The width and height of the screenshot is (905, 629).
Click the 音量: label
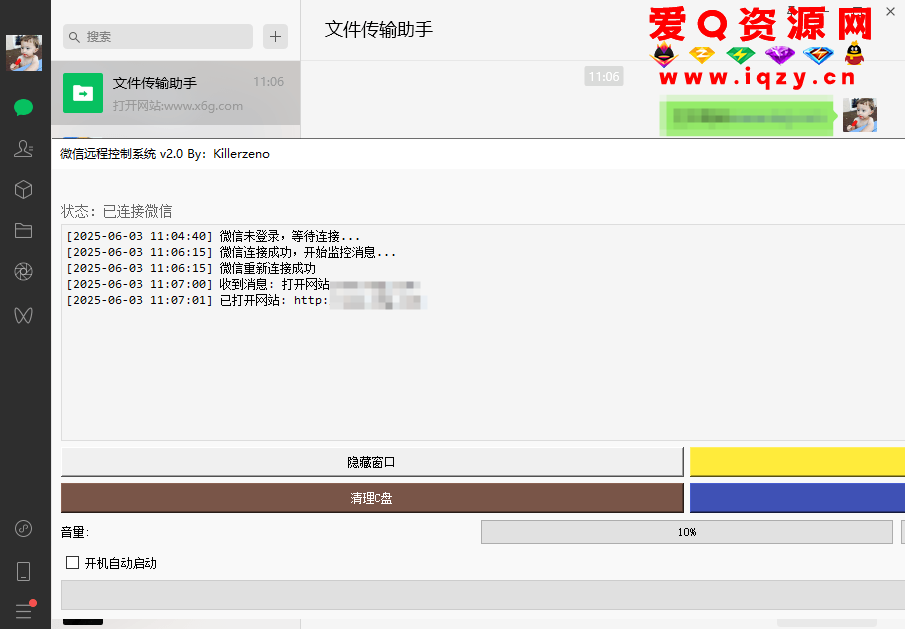click(75, 533)
